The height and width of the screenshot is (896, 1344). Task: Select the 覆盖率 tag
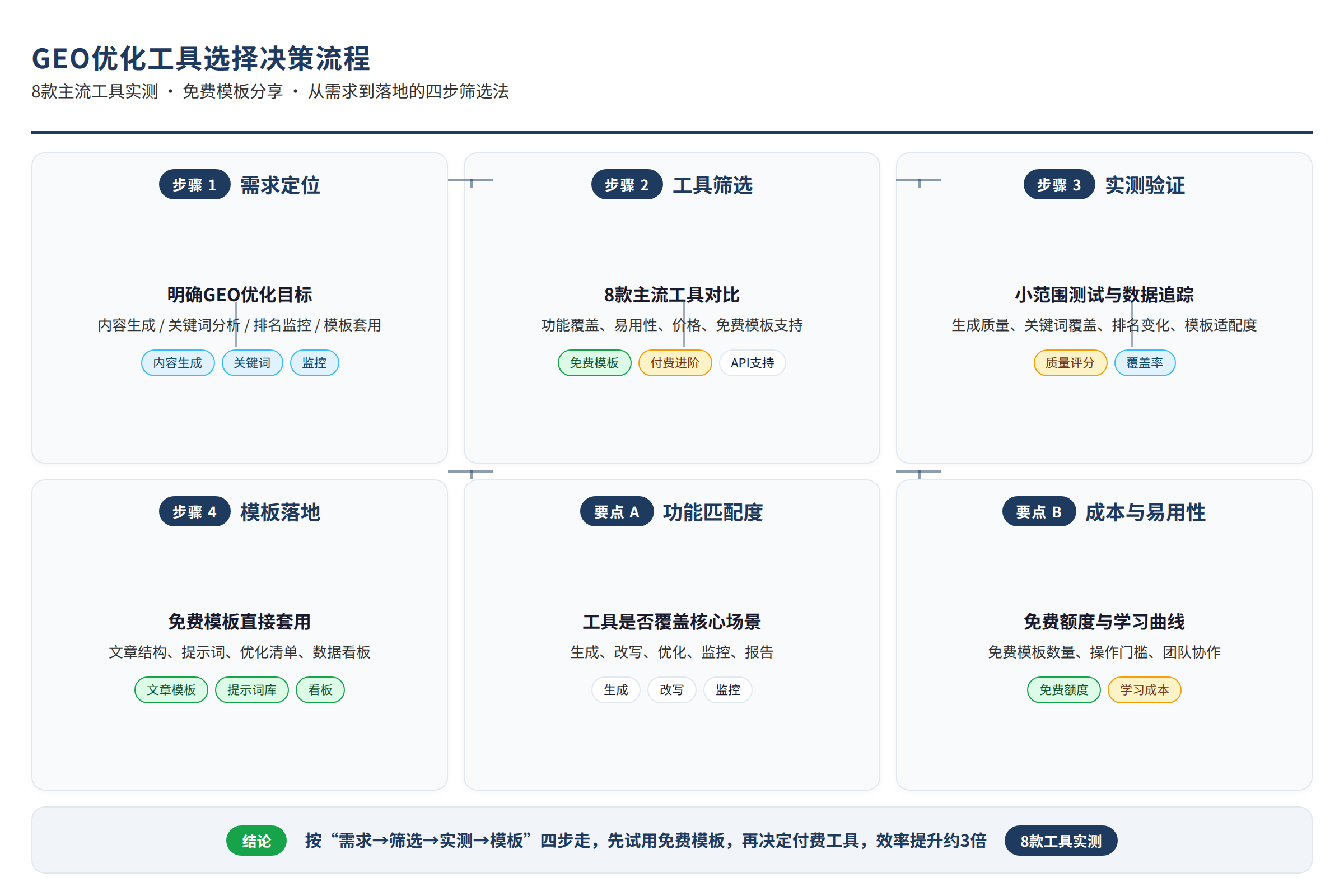[1145, 363]
